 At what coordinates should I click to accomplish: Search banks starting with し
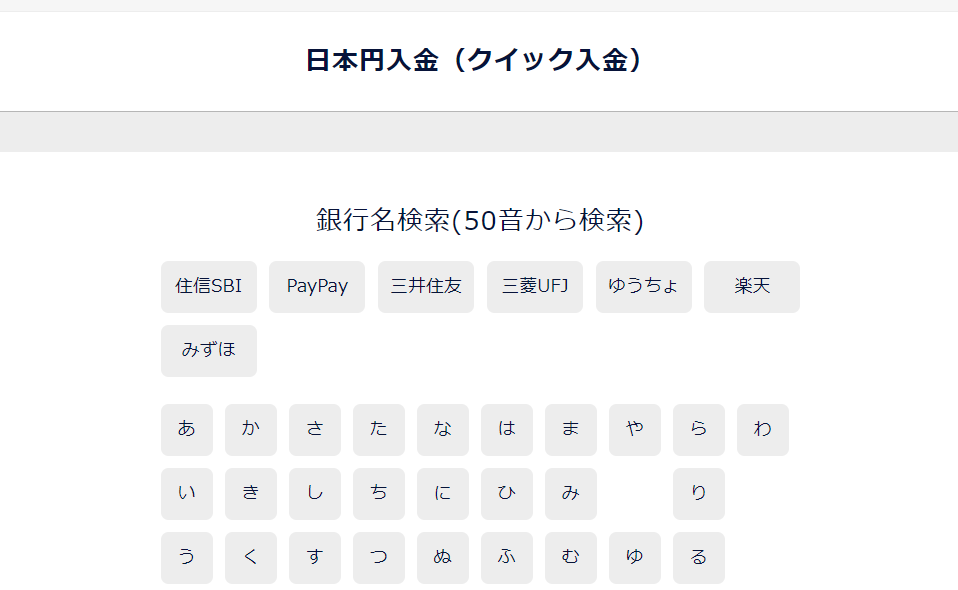[315, 494]
